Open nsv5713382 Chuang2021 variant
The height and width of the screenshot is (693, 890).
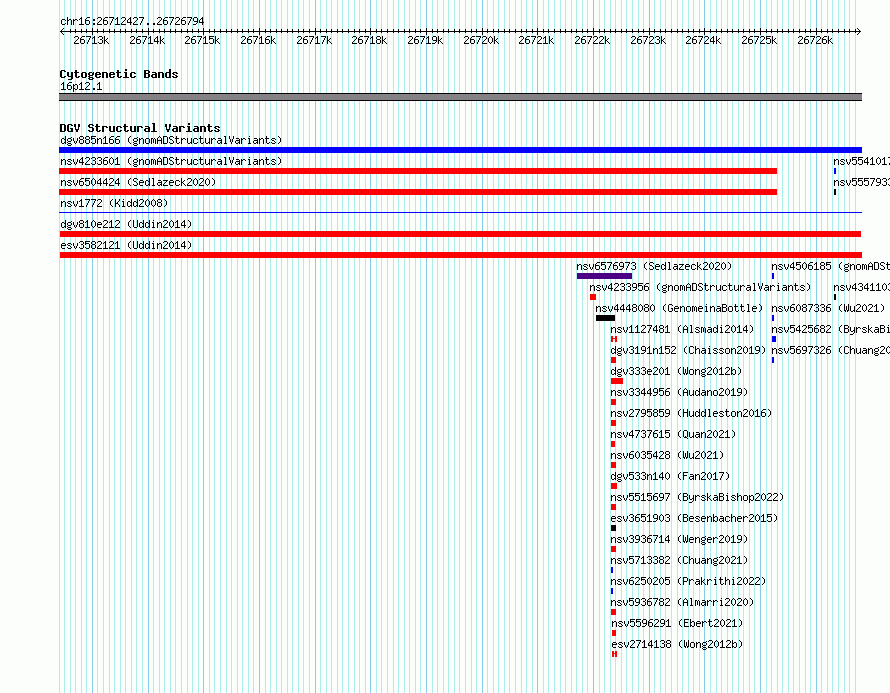679,560
